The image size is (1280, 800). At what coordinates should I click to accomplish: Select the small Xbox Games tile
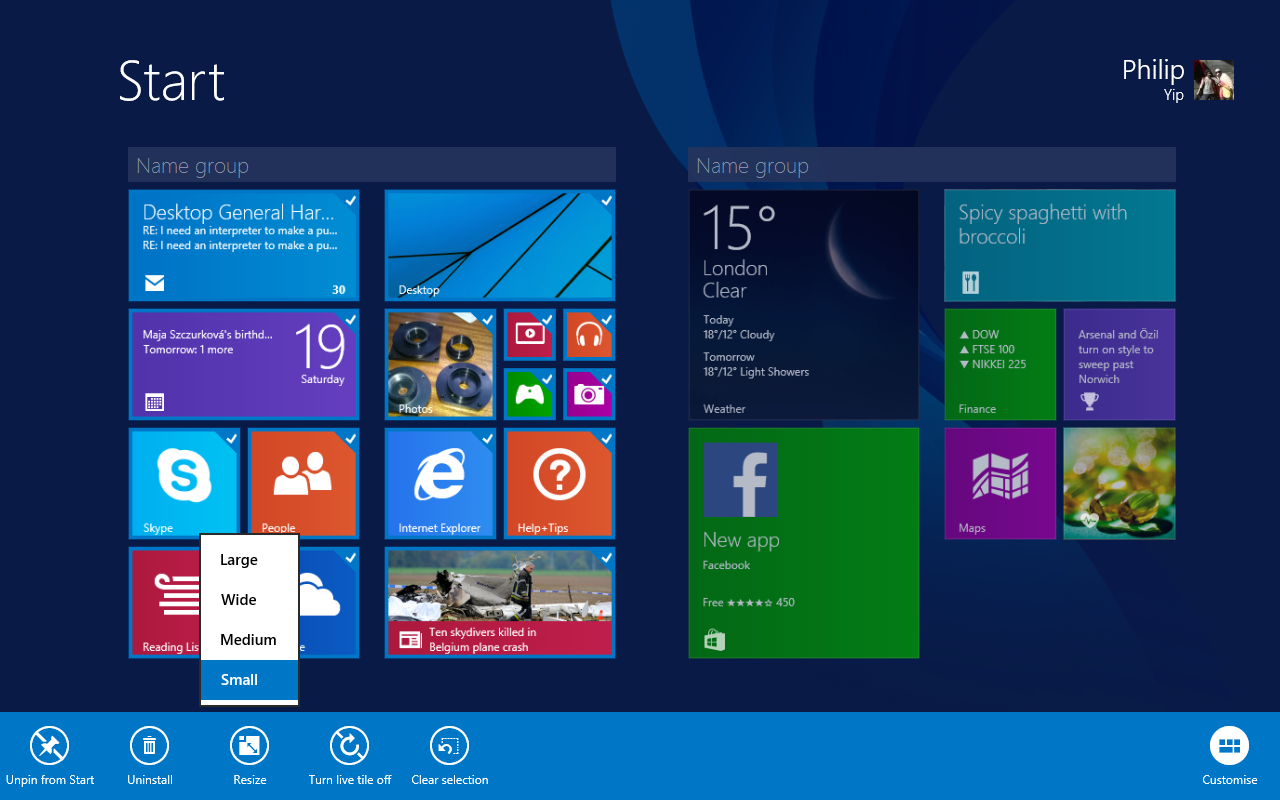[x=530, y=394]
